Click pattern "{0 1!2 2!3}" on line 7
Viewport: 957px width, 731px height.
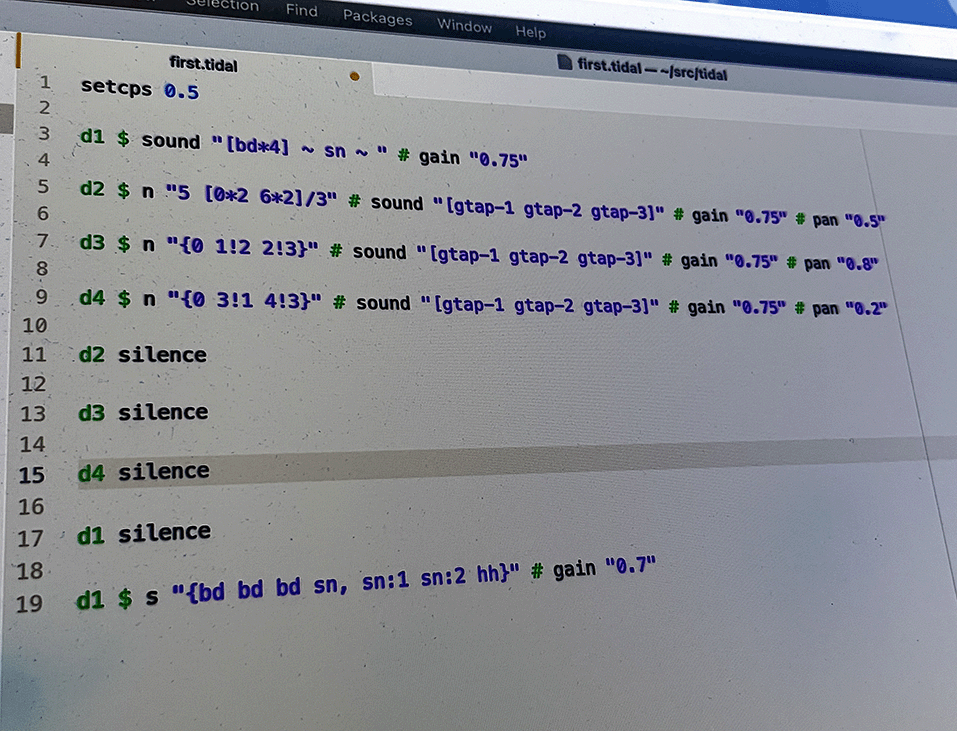click(x=242, y=247)
